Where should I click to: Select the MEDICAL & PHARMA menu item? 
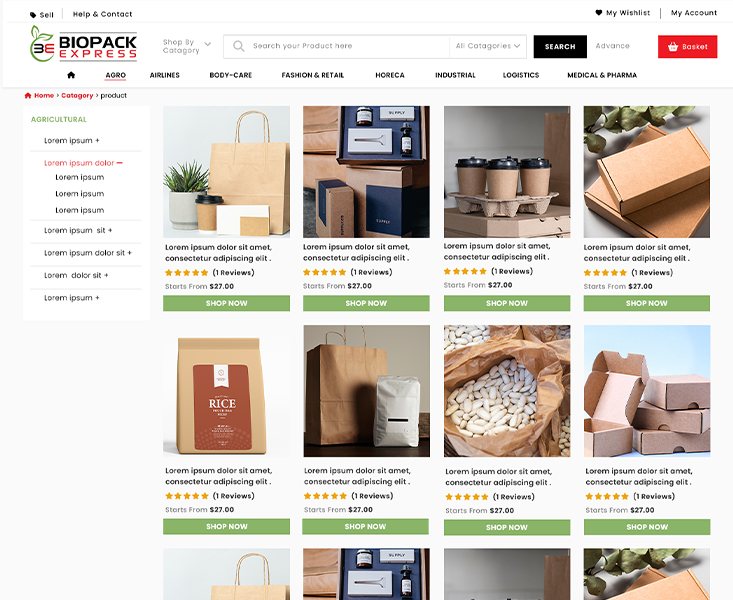602,75
